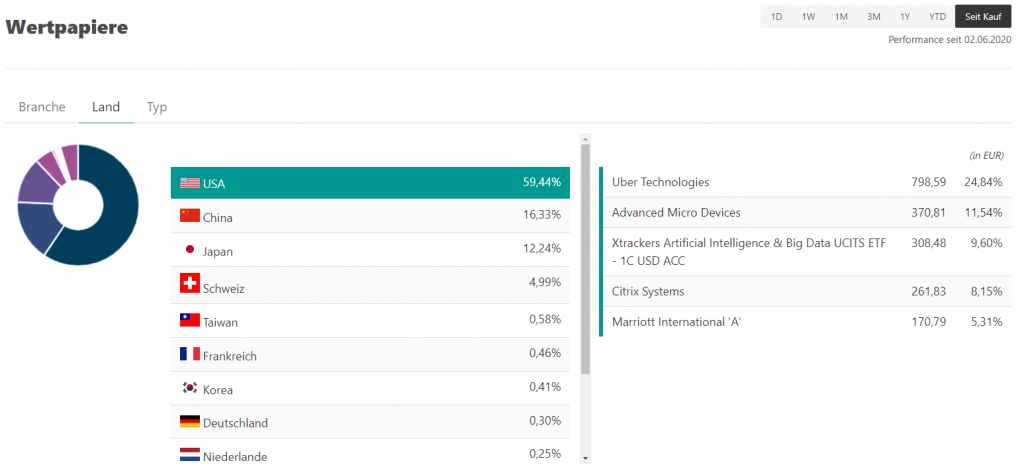Click the Frankreich flag icon
This screenshot has width=1024, height=467.
pos(190,354)
